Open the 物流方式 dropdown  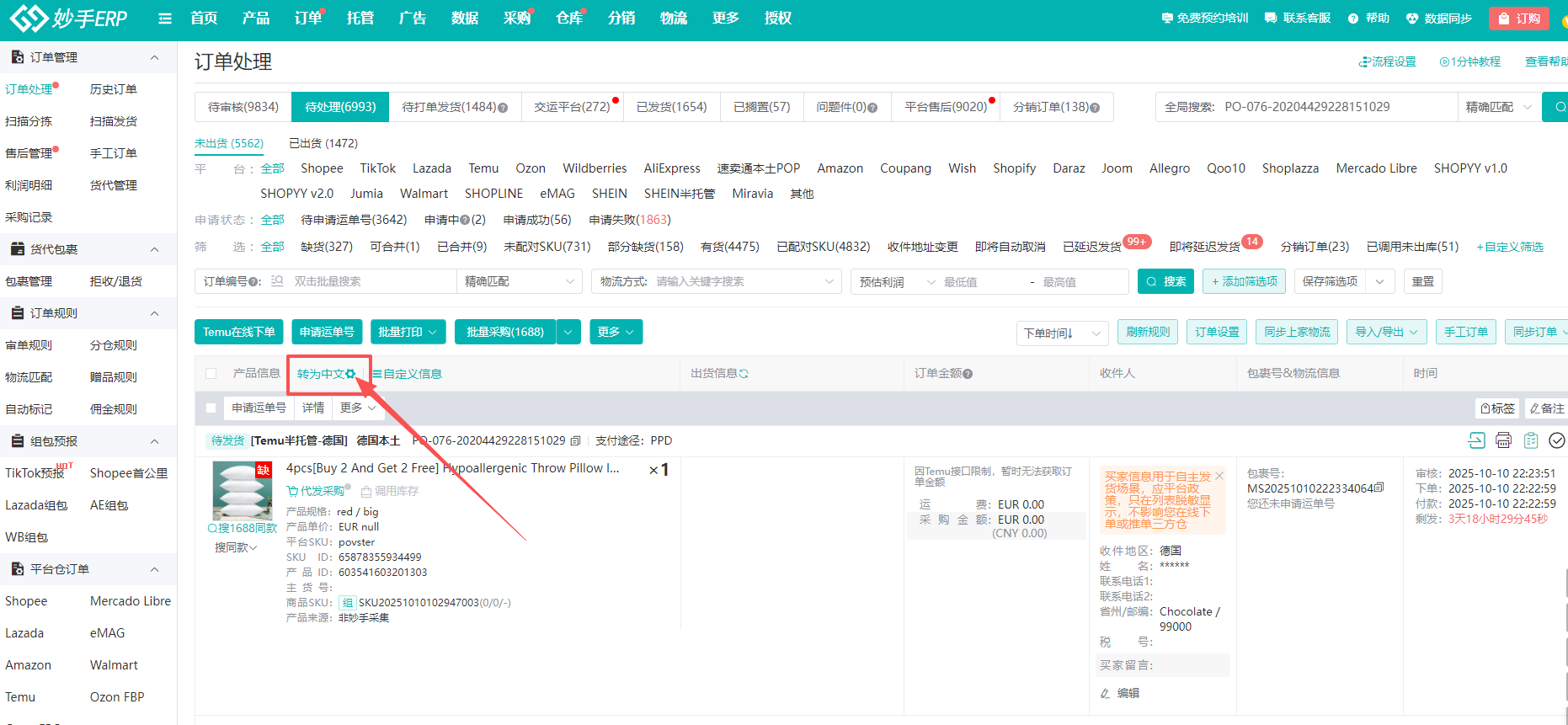[x=717, y=281]
